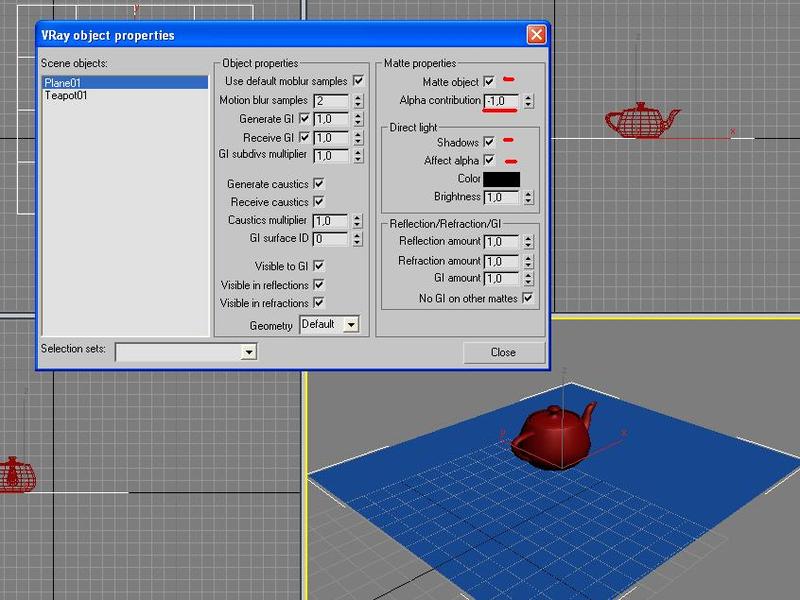Click the Alpha contribution field
Image resolution: width=800 pixels, height=600 pixels.
501,101
